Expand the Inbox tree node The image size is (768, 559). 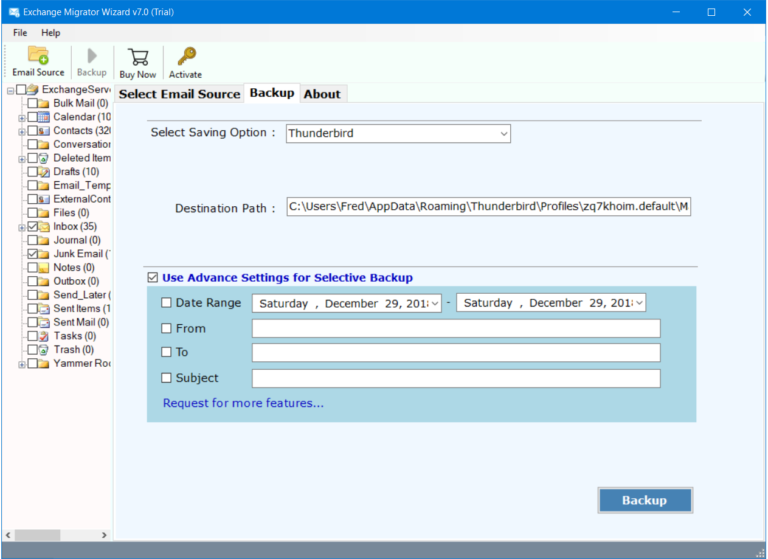(x=22, y=228)
